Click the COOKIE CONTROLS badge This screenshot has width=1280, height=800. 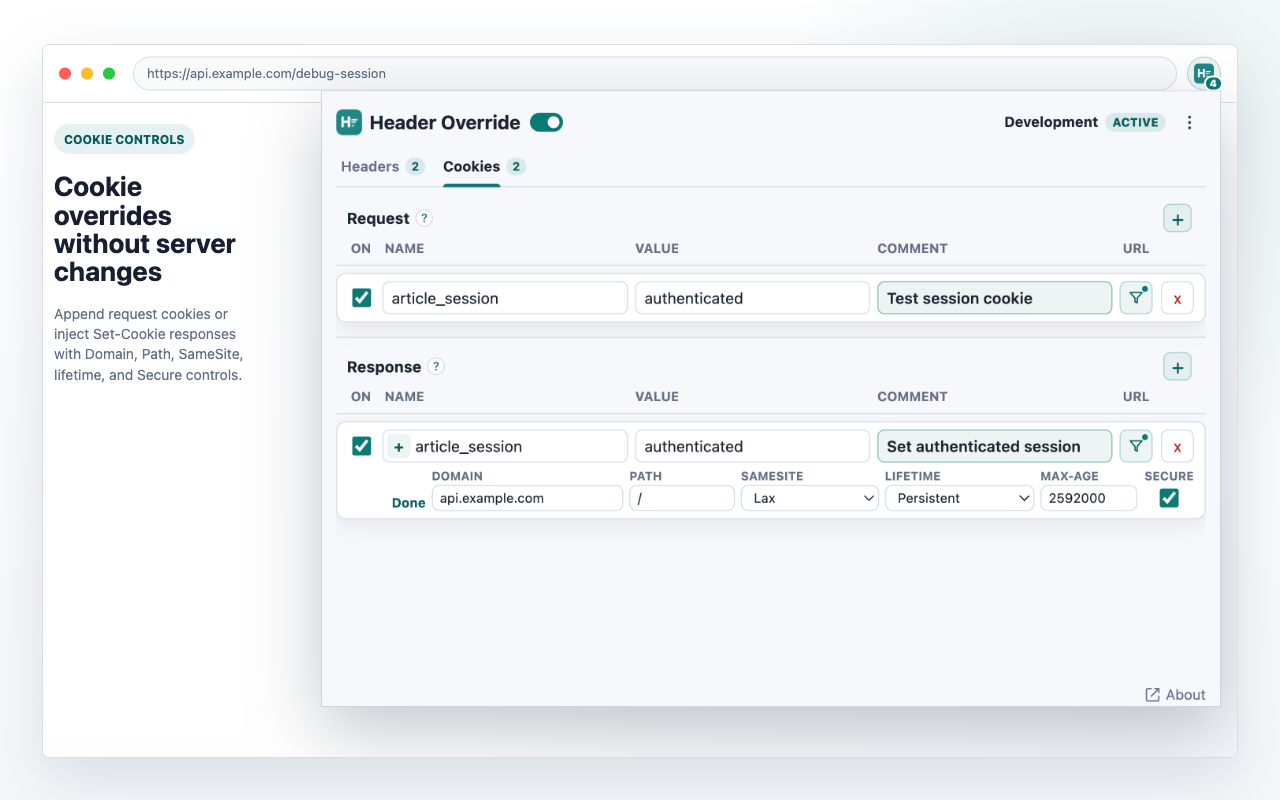(x=124, y=139)
